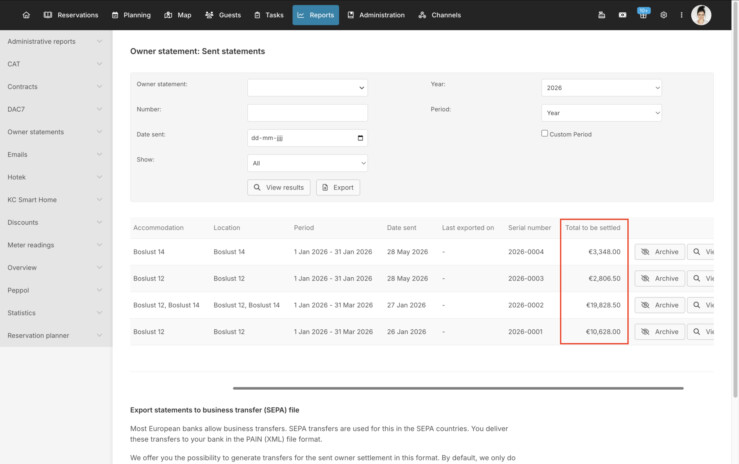The width and height of the screenshot is (739, 464).
Task: Archive statement 2026-0003
Action: [659, 278]
